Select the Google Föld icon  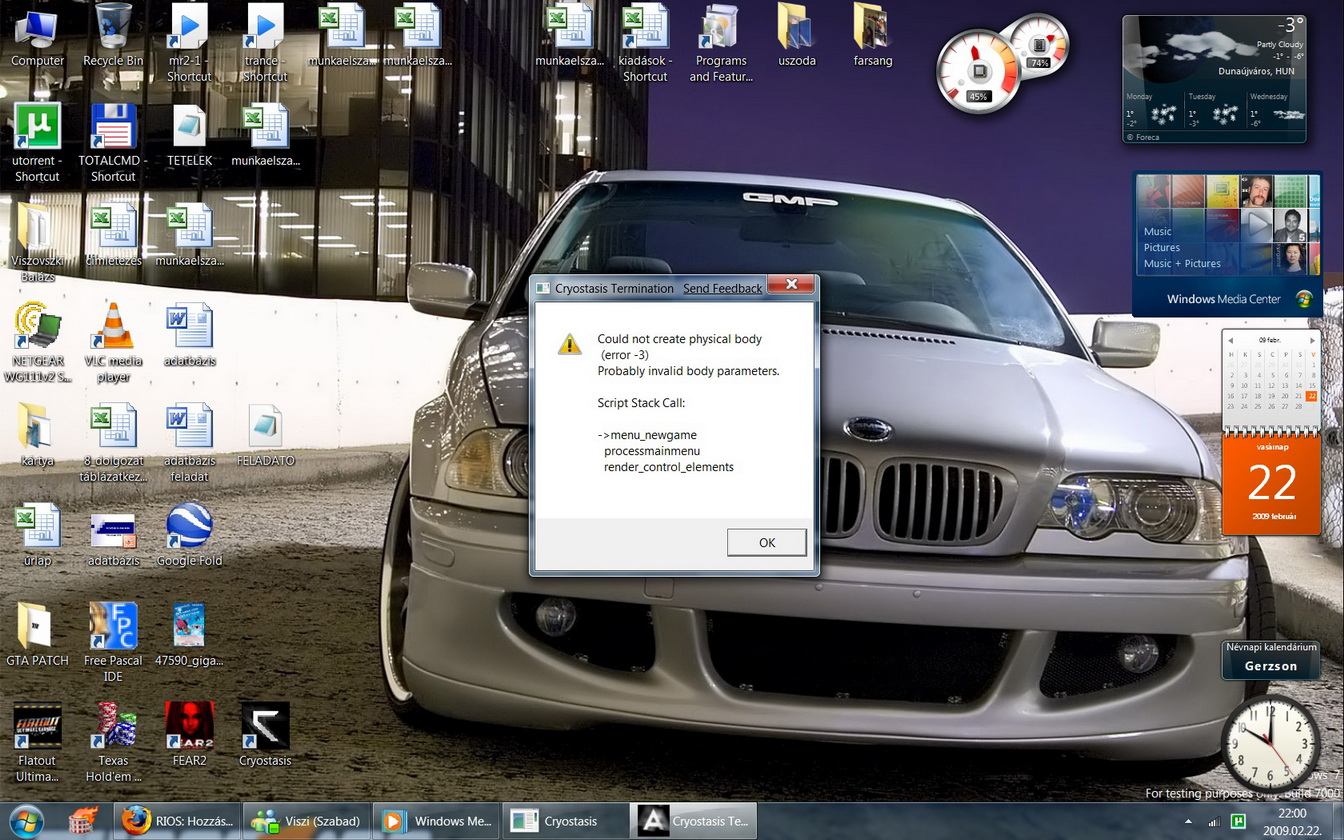click(x=189, y=536)
